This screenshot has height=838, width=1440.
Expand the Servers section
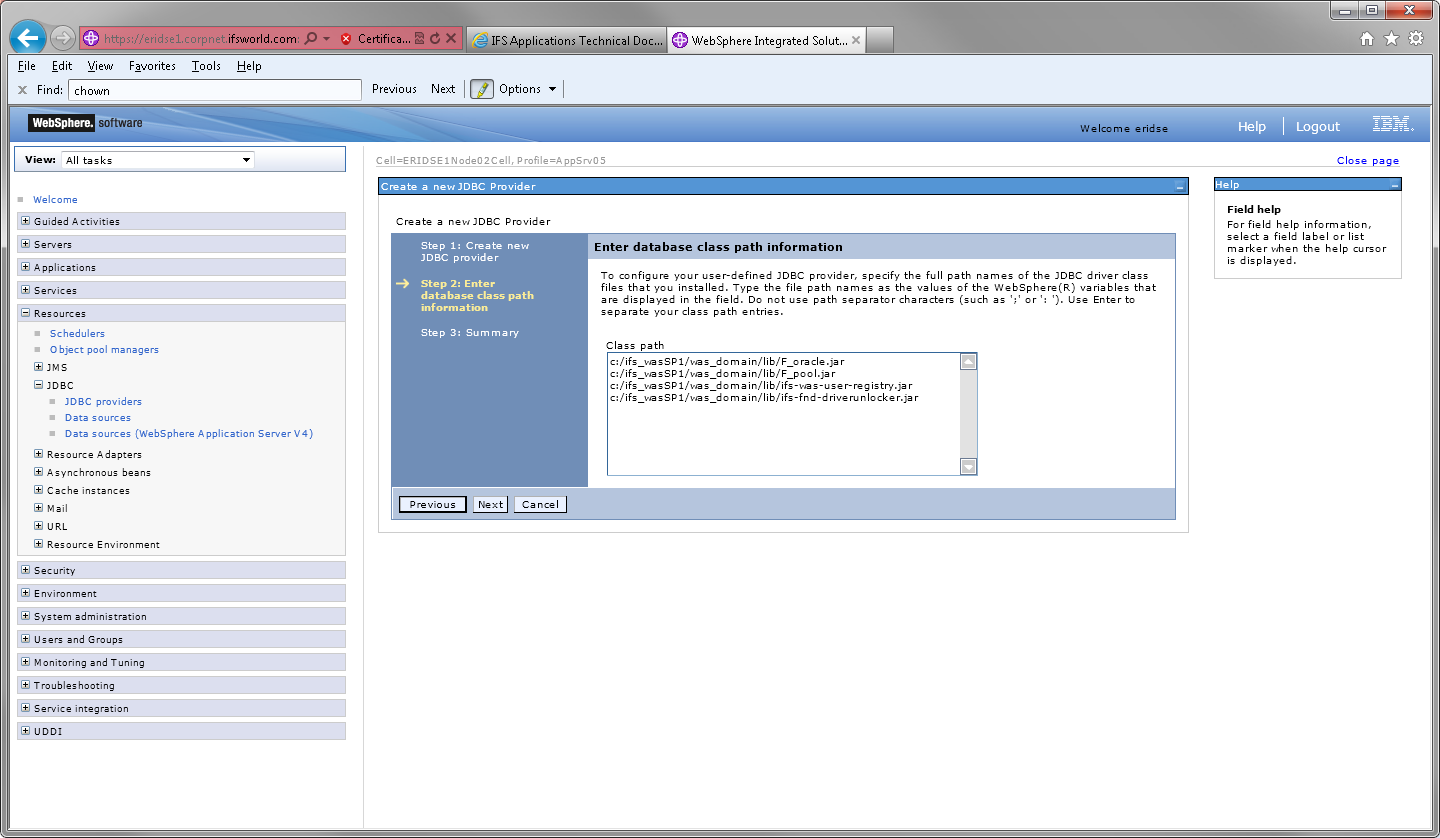[25, 244]
